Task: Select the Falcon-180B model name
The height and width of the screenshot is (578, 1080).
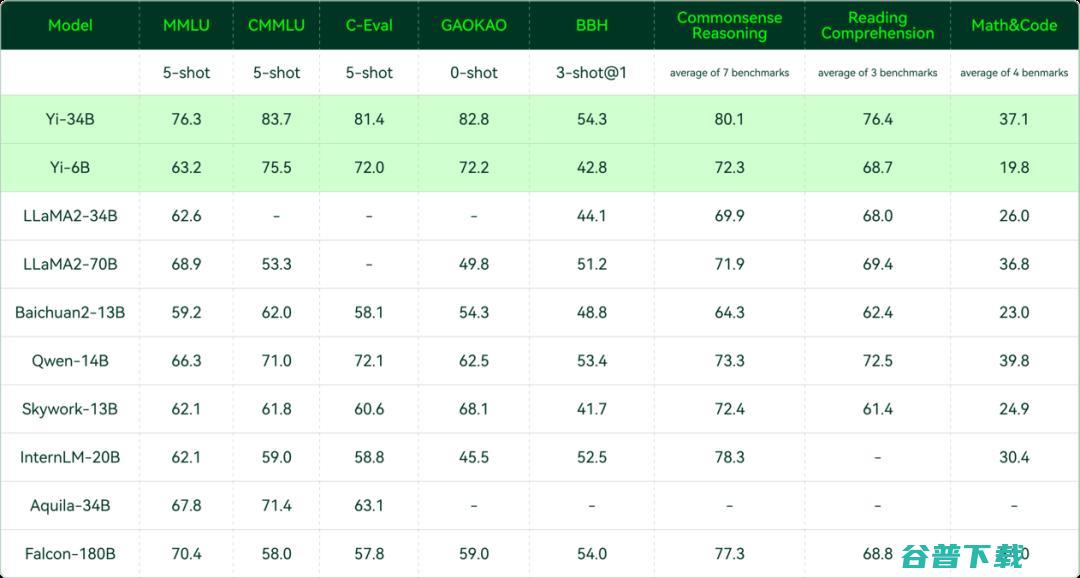Action: (70, 553)
